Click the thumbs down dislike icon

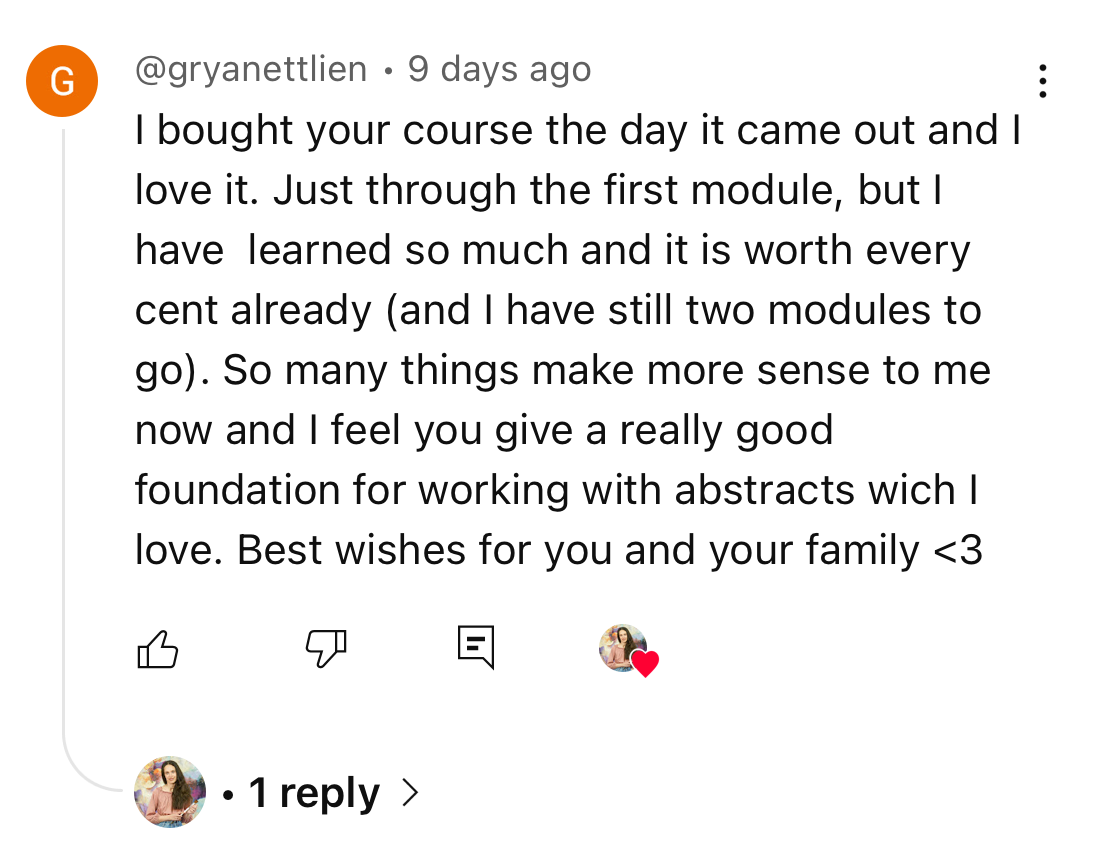325,649
